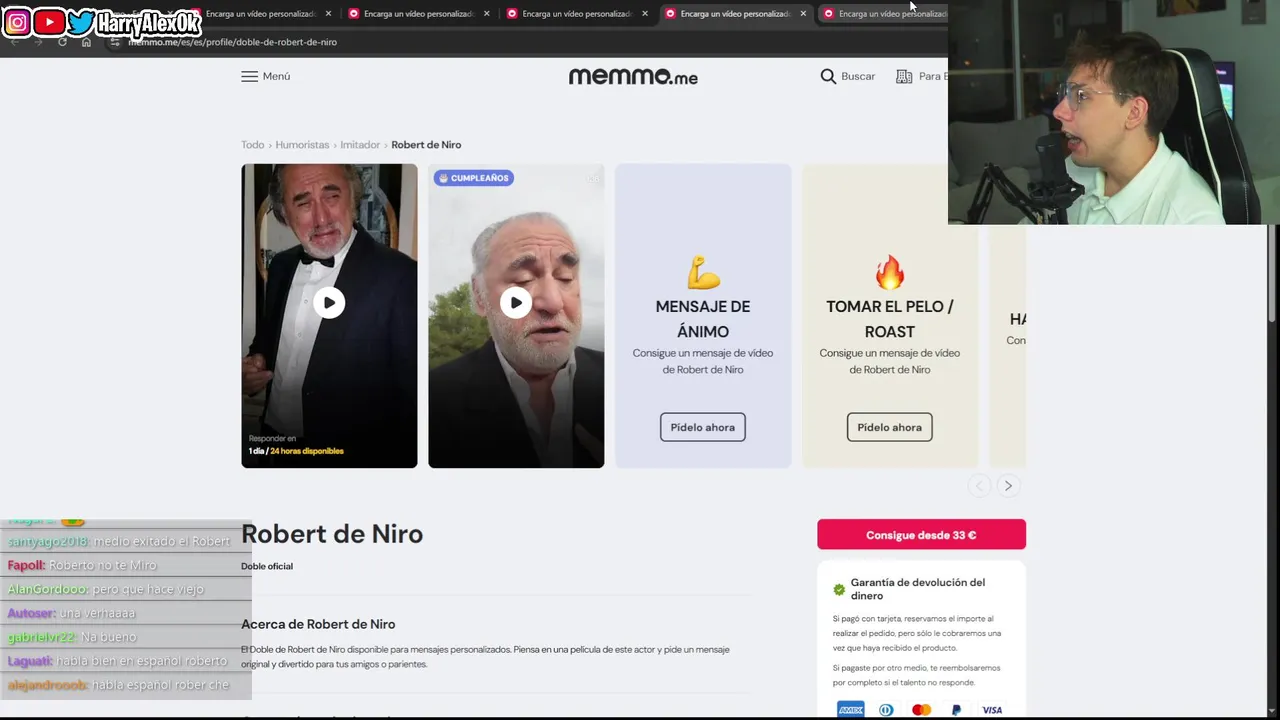Viewport: 1280px width, 720px height.
Task: Click the PayPal payment icon
Action: coord(956,710)
